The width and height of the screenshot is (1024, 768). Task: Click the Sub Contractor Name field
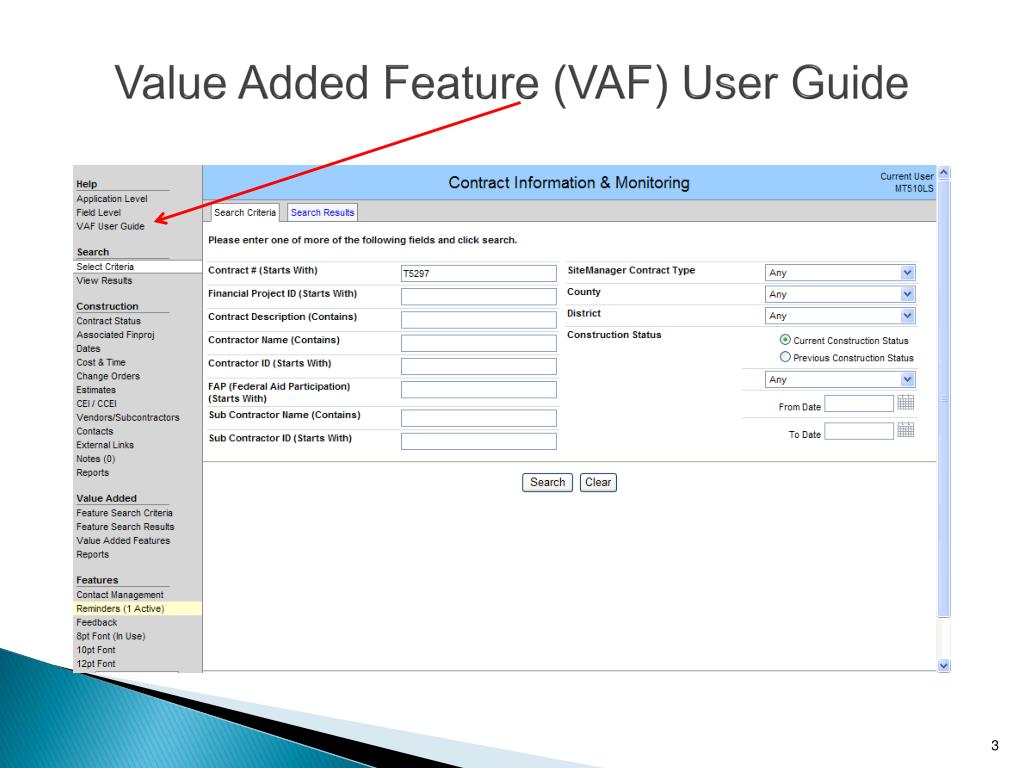click(x=479, y=418)
